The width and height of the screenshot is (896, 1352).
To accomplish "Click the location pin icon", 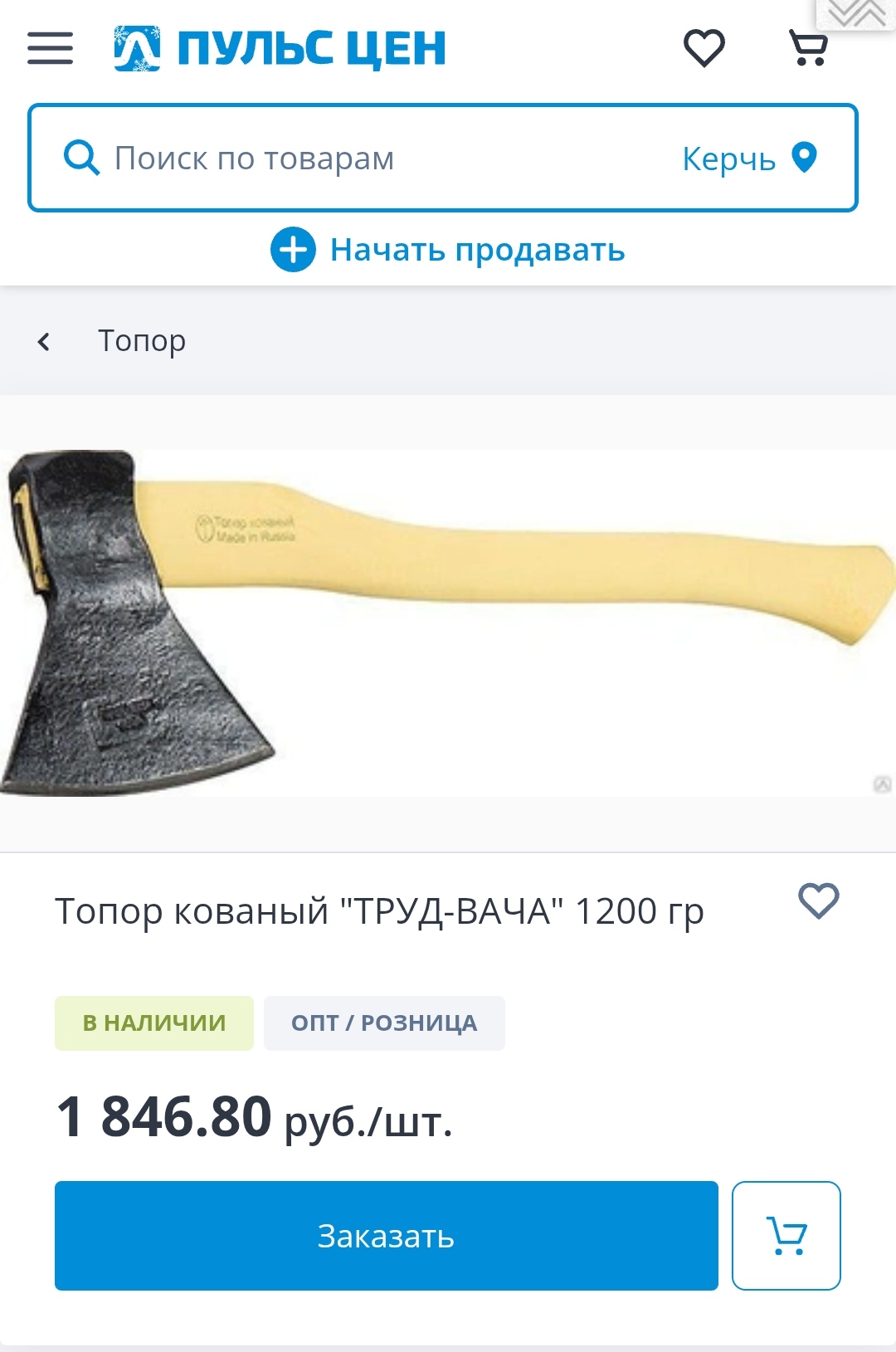I will point(805,157).
